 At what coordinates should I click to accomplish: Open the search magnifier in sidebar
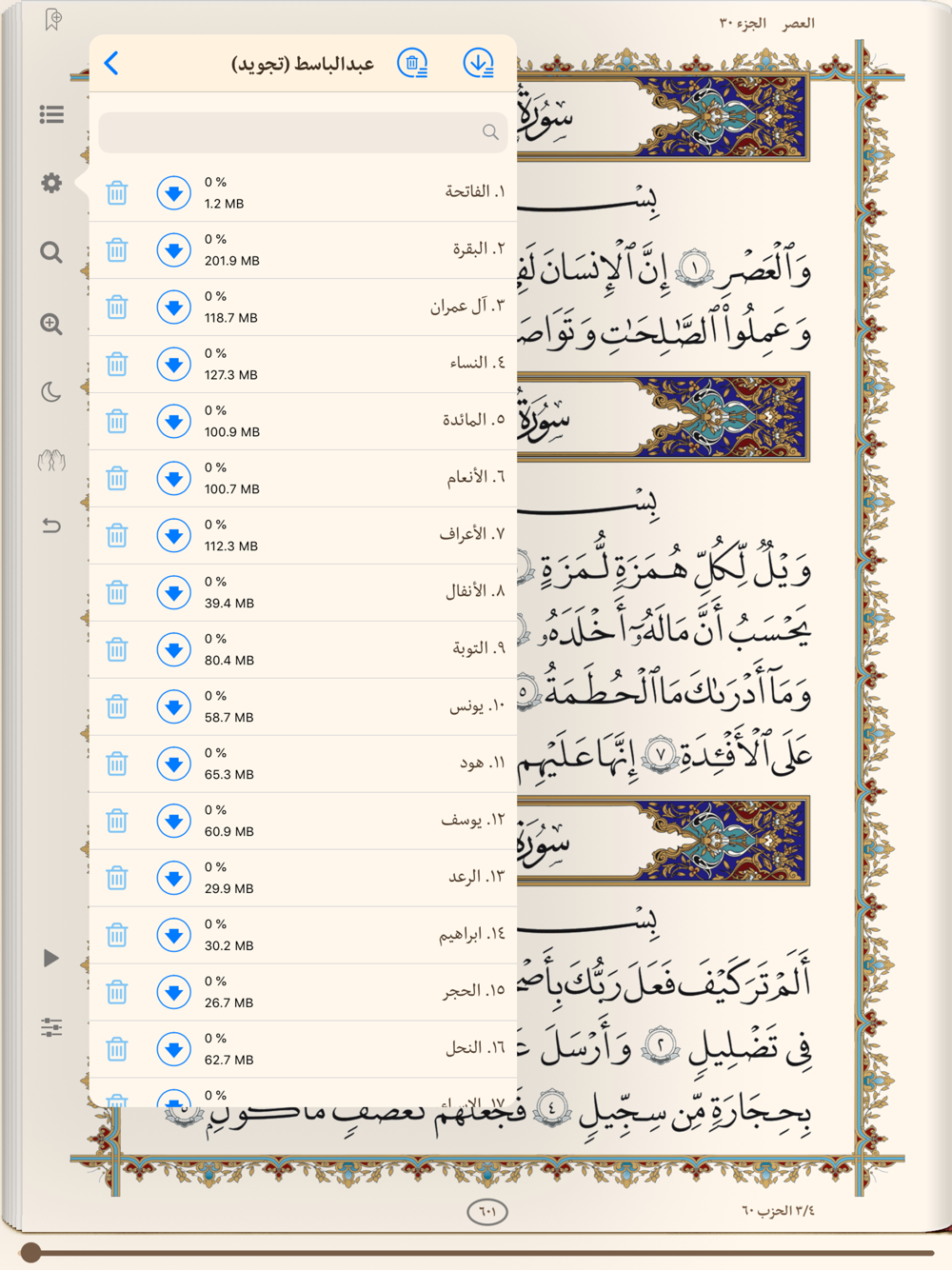[x=51, y=252]
